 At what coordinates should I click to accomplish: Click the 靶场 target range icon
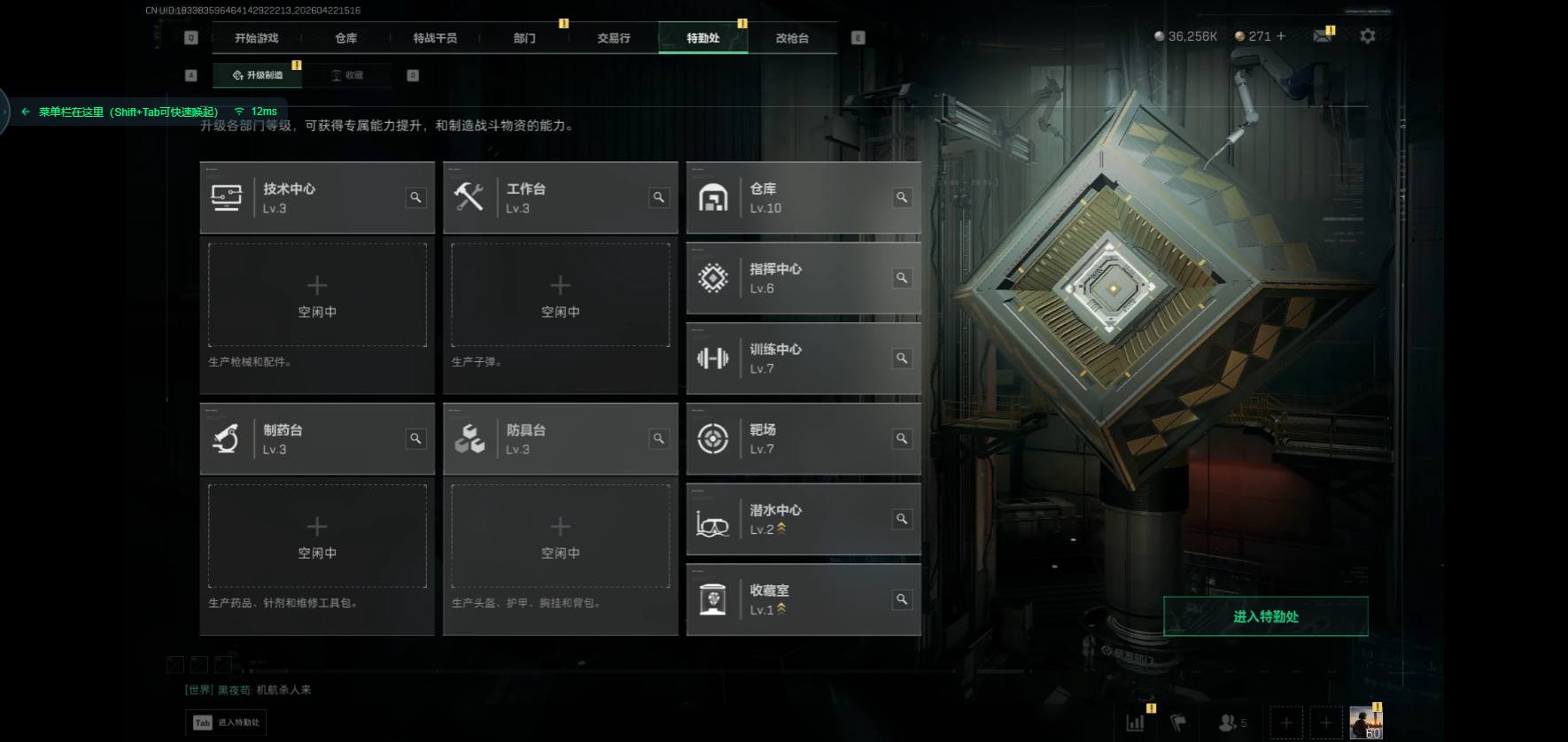713,439
